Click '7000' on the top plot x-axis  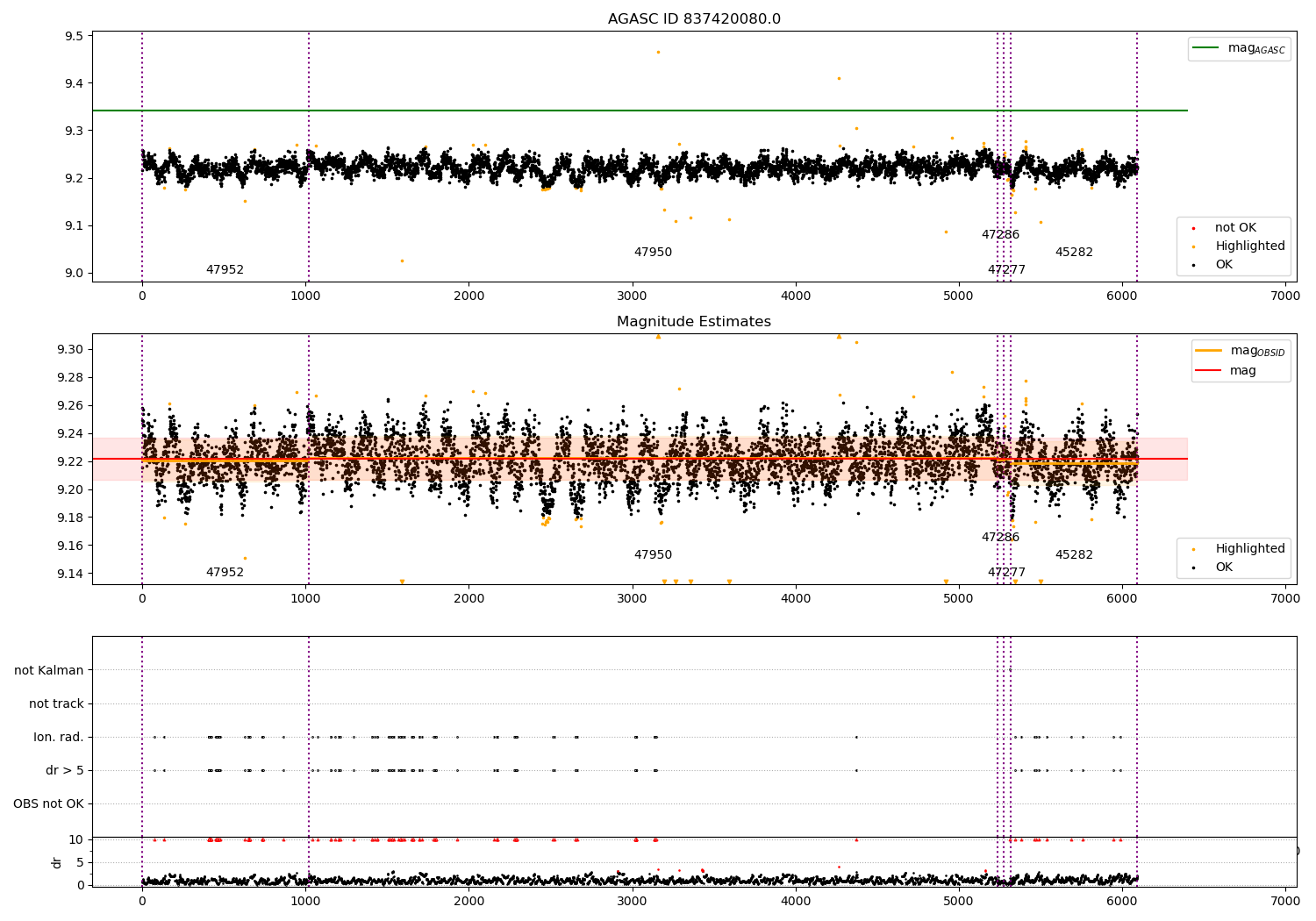coord(1285,296)
